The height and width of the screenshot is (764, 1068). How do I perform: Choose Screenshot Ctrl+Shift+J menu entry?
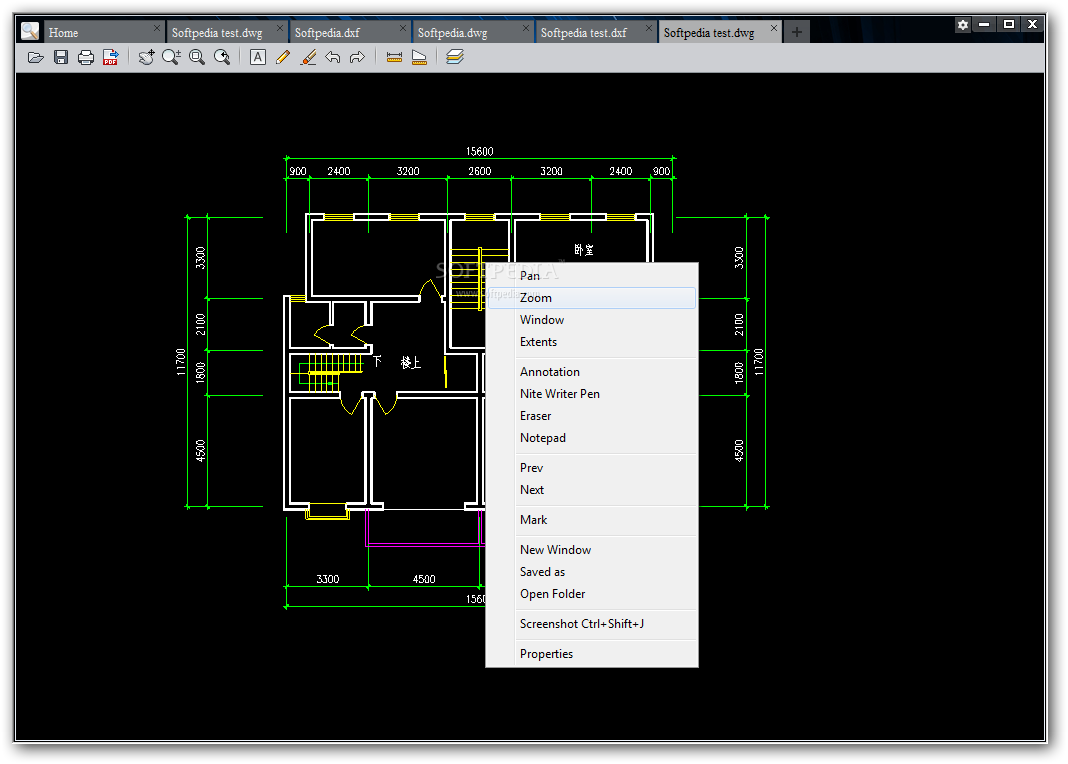tap(591, 624)
